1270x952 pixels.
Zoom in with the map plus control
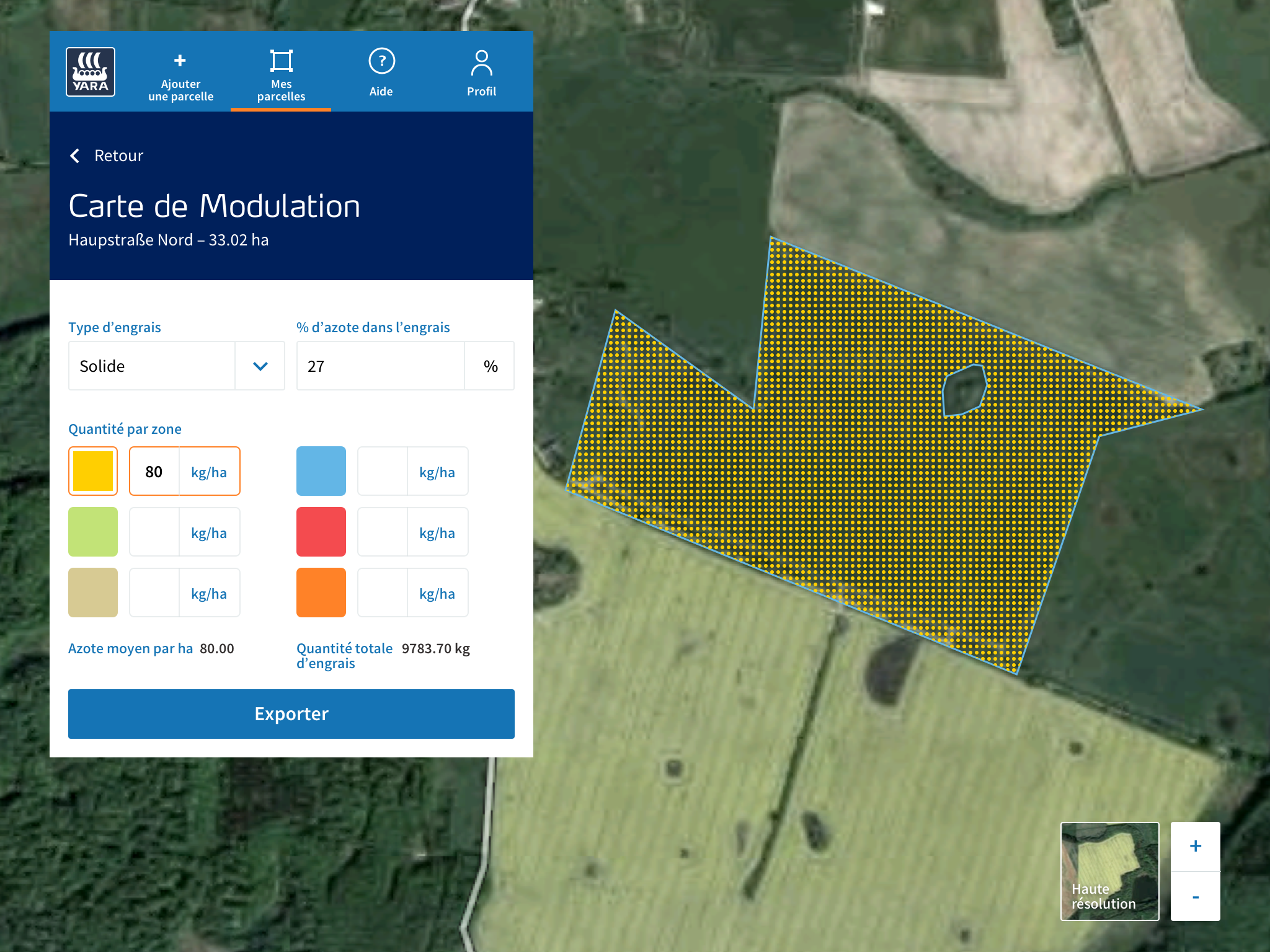(1194, 845)
